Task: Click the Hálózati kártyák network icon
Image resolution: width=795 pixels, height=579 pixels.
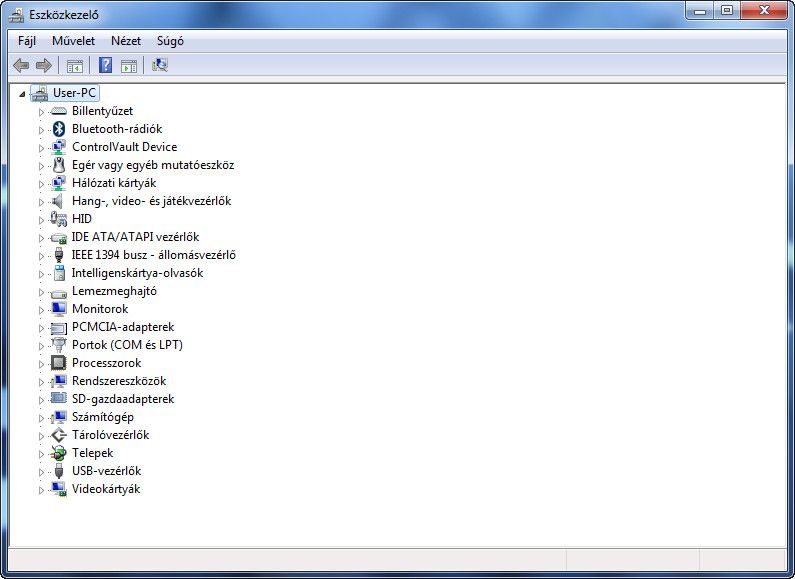Action: (59, 183)
